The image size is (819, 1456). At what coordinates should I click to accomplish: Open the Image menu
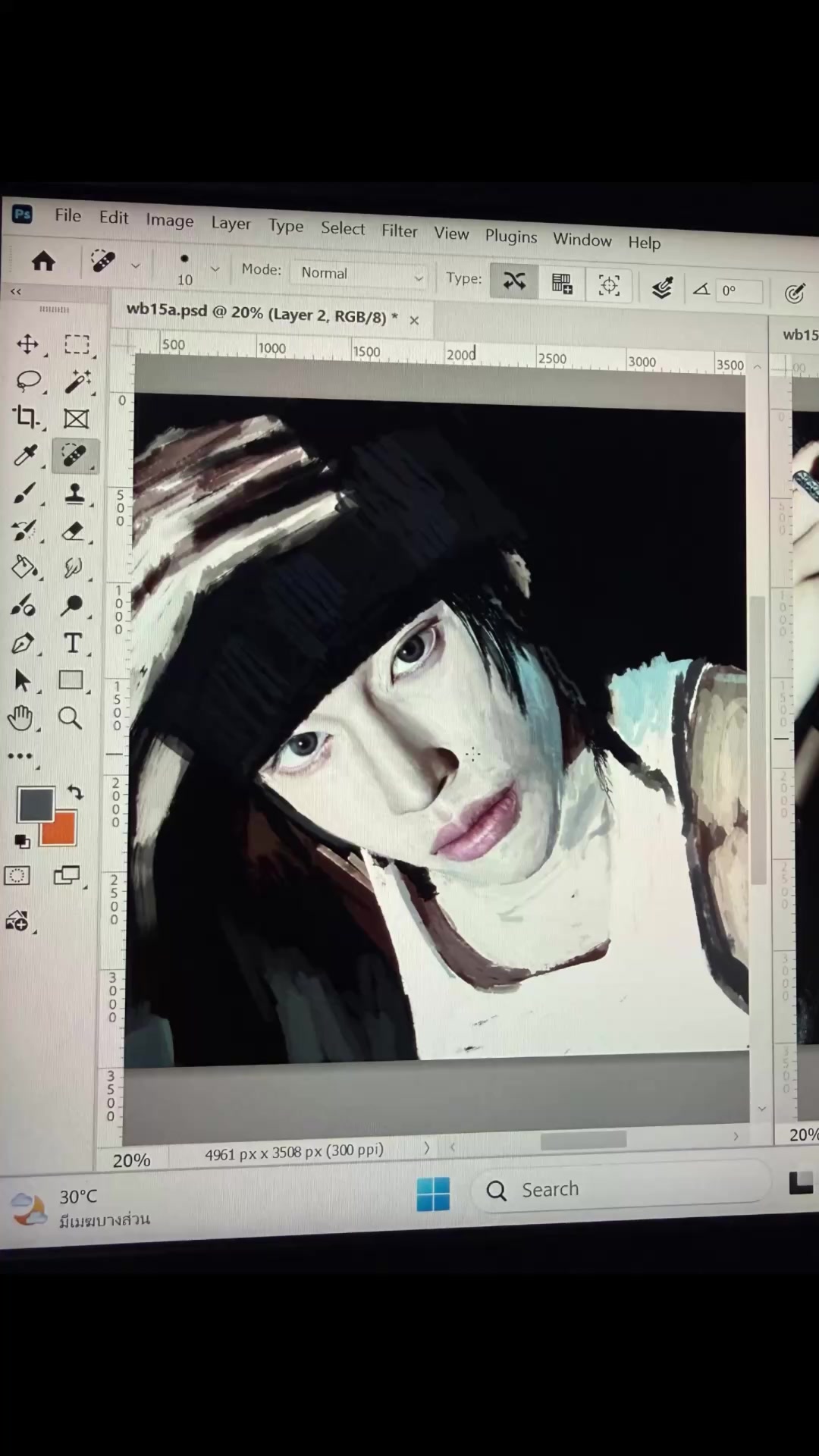[170, 221]
